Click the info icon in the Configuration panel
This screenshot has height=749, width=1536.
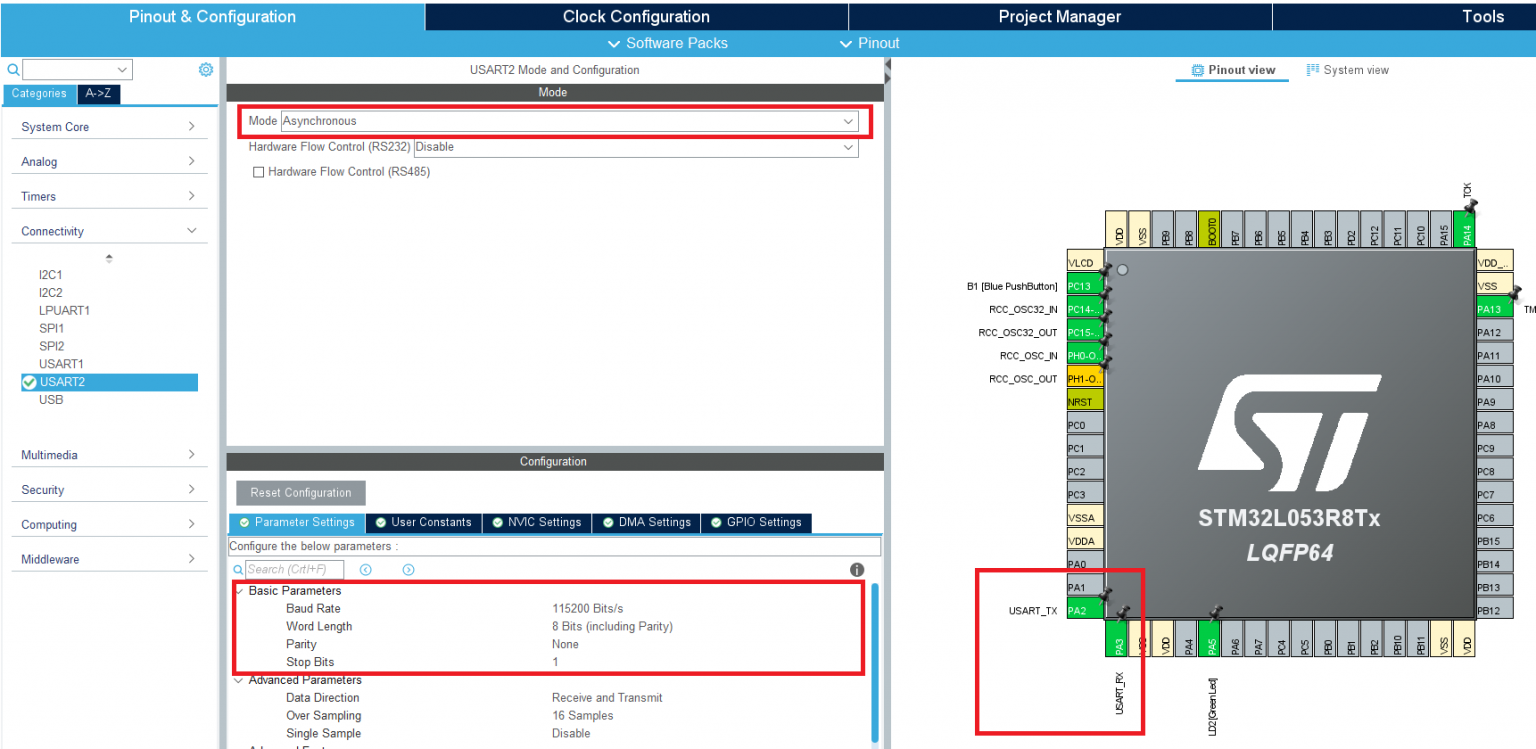coord(857,569)
